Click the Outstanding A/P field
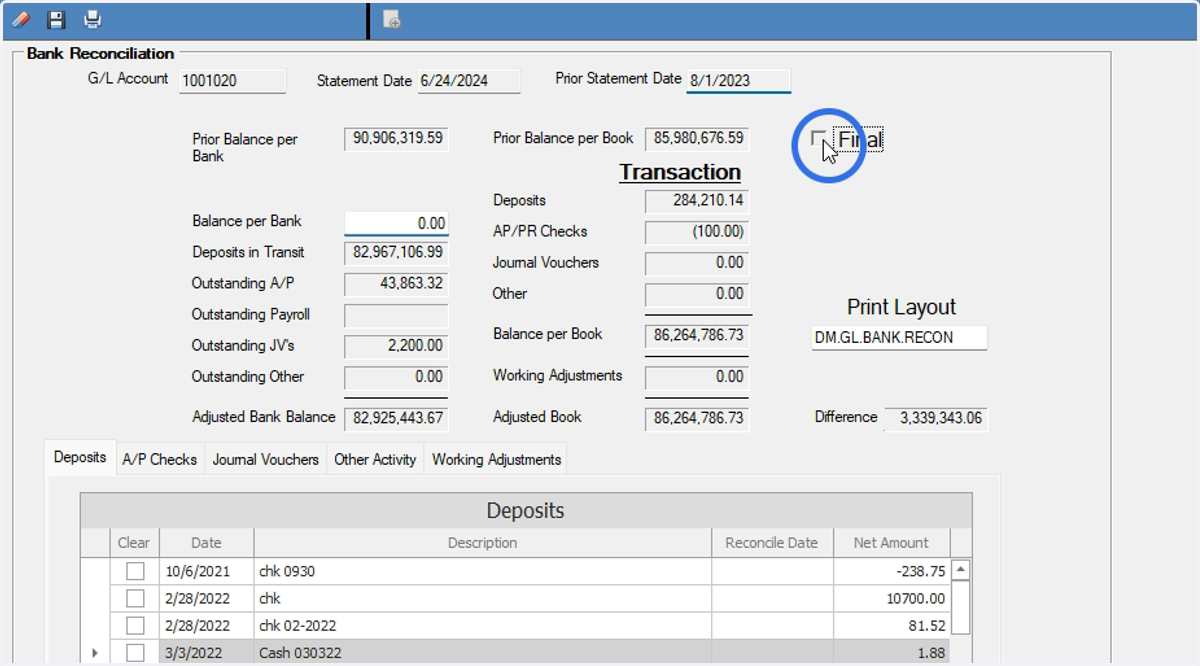Image resolution: width=1200 pixels, height=666 pixels. coord(396,284)
